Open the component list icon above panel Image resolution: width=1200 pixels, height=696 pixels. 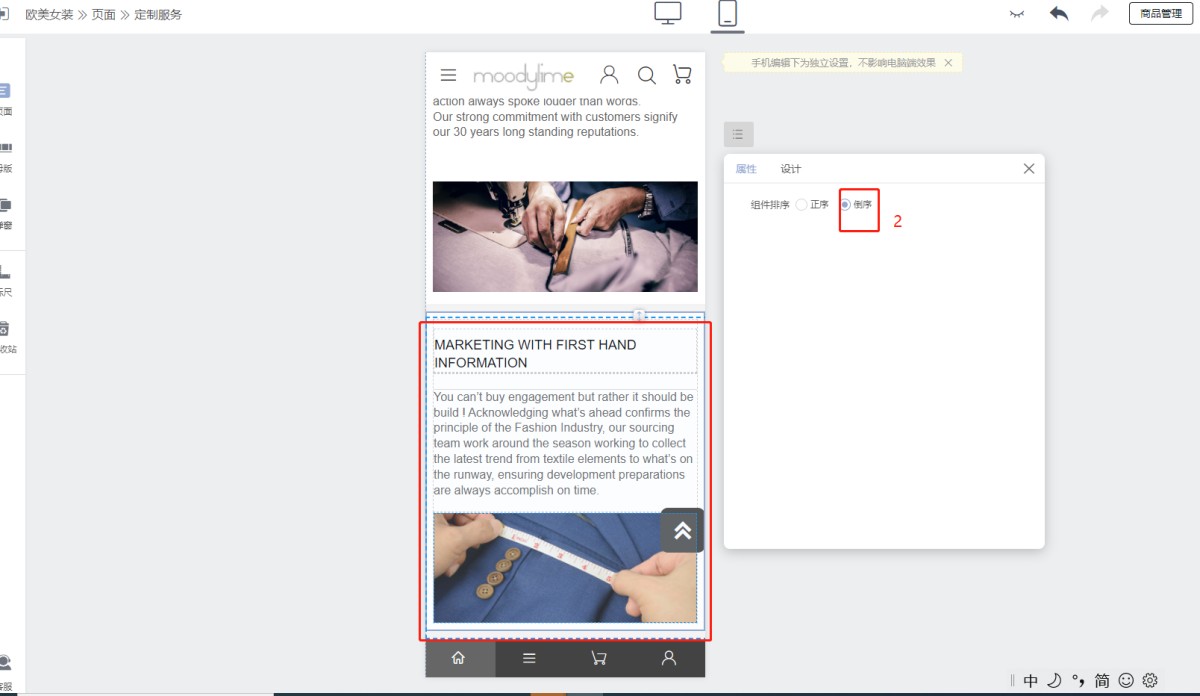[x=738, y=134]
